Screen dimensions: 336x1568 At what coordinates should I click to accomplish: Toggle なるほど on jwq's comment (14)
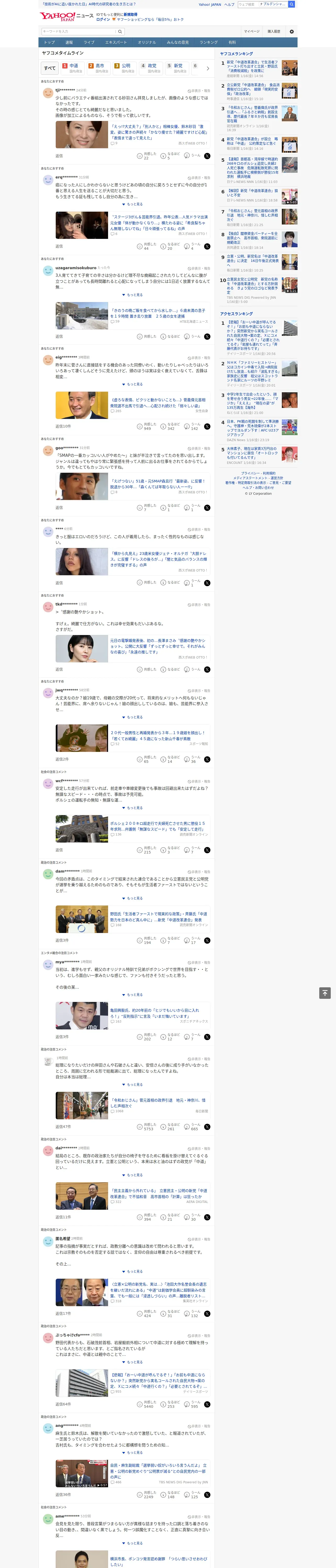[171, 760]
